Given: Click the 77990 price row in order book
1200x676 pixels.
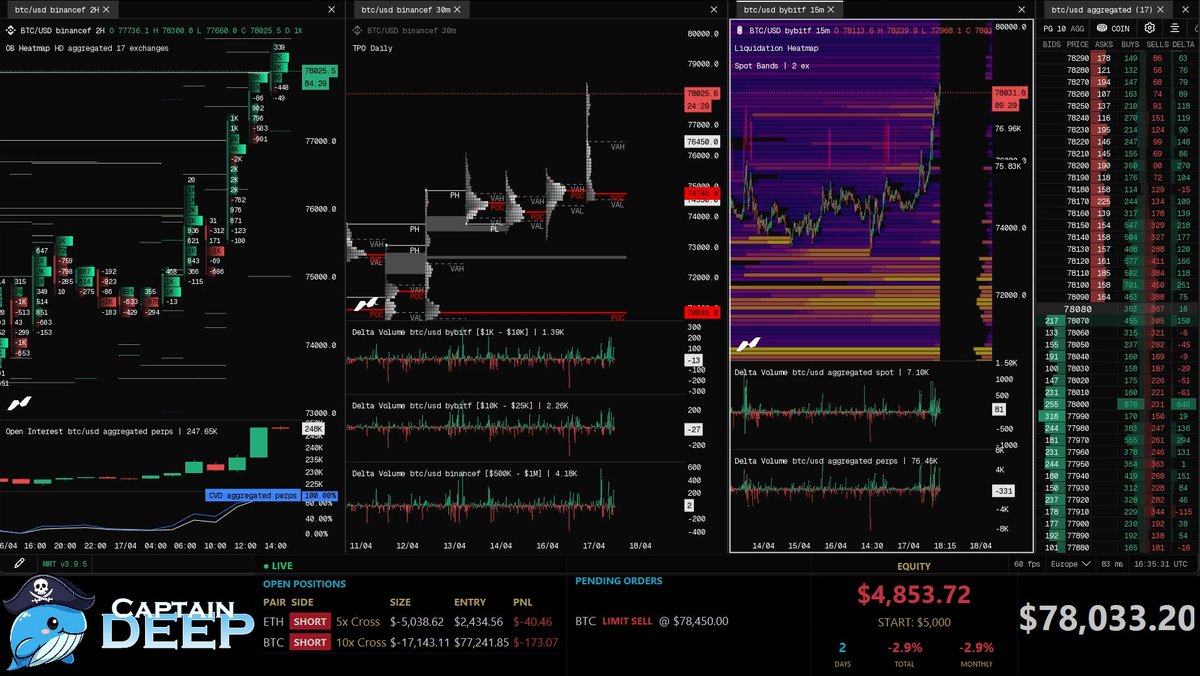Looking at the screenshot, I should [x=1118, y=416].
